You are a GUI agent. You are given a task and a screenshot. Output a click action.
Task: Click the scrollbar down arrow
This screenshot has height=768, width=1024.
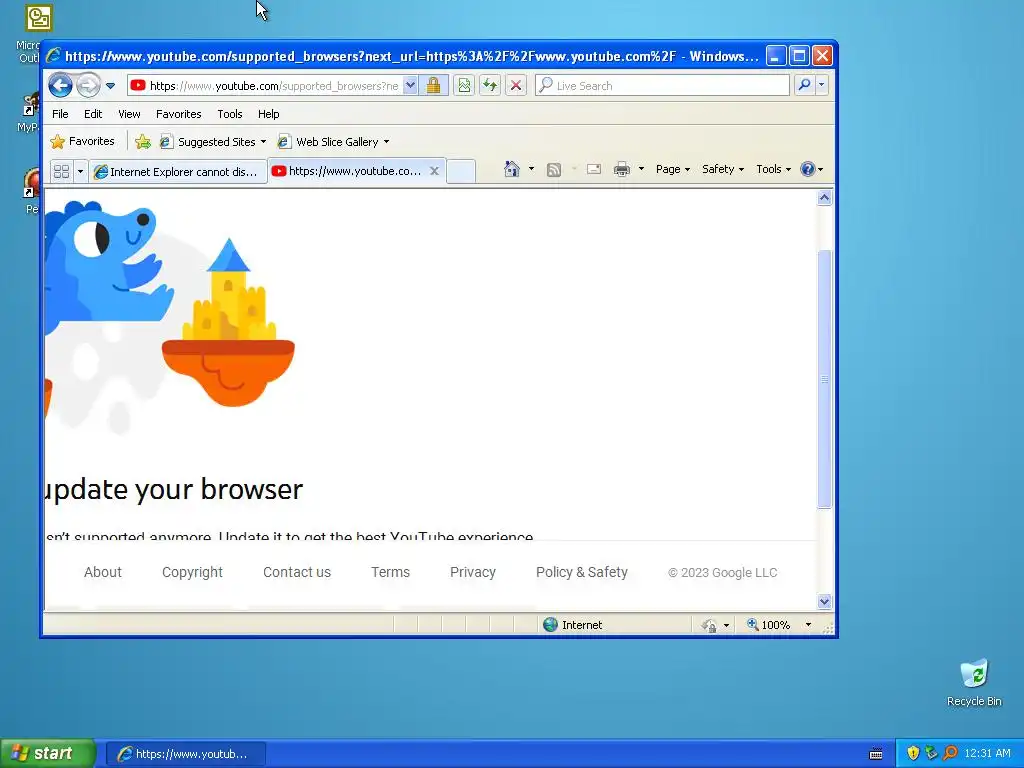click(824, 601)
